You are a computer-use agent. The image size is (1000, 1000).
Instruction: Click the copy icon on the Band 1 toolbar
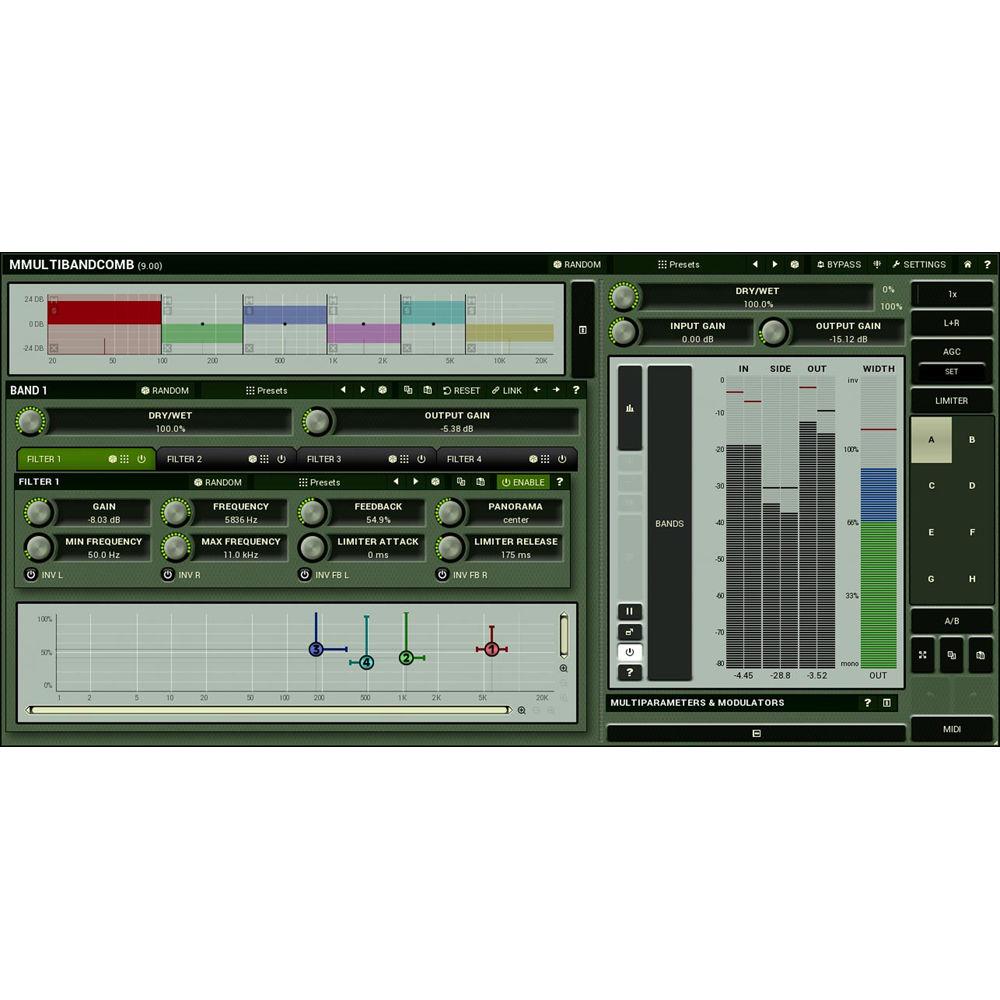pyautogui.click(x=408, y=390)
